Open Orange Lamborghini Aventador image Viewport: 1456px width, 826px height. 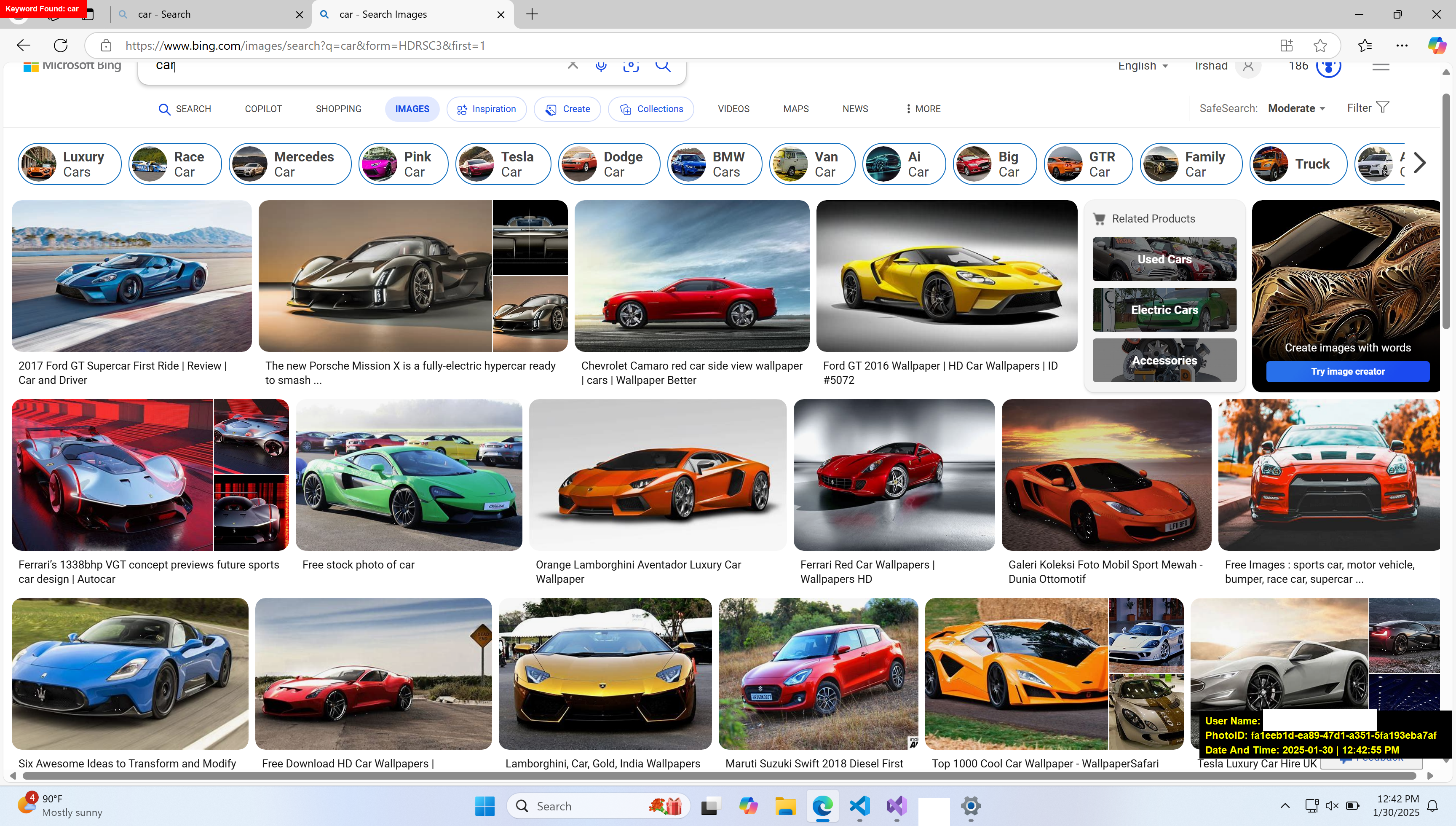[x=658, y=475]
